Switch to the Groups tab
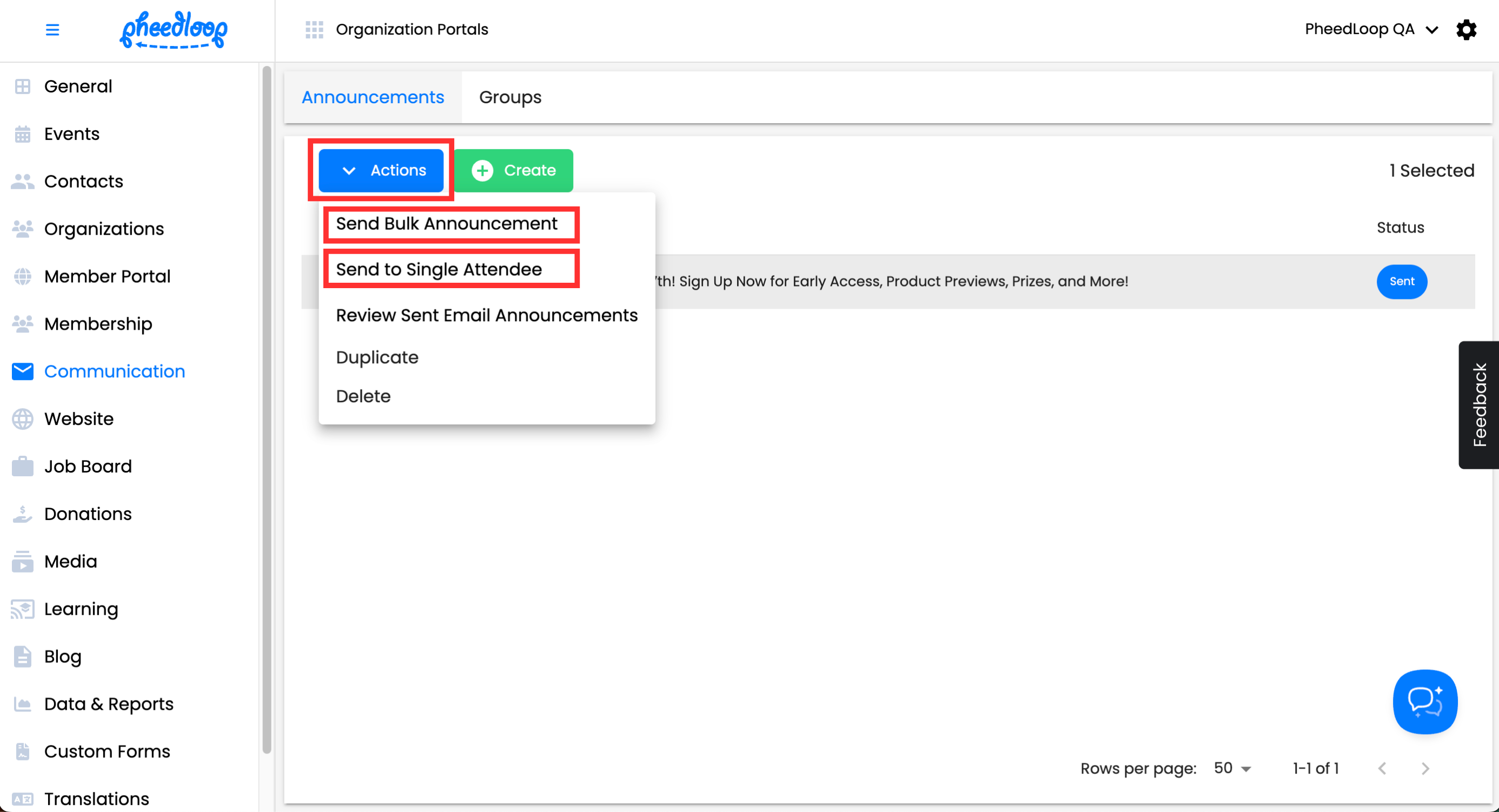The width and height of the screenshot is (1499, 812). tap(510, 97)
